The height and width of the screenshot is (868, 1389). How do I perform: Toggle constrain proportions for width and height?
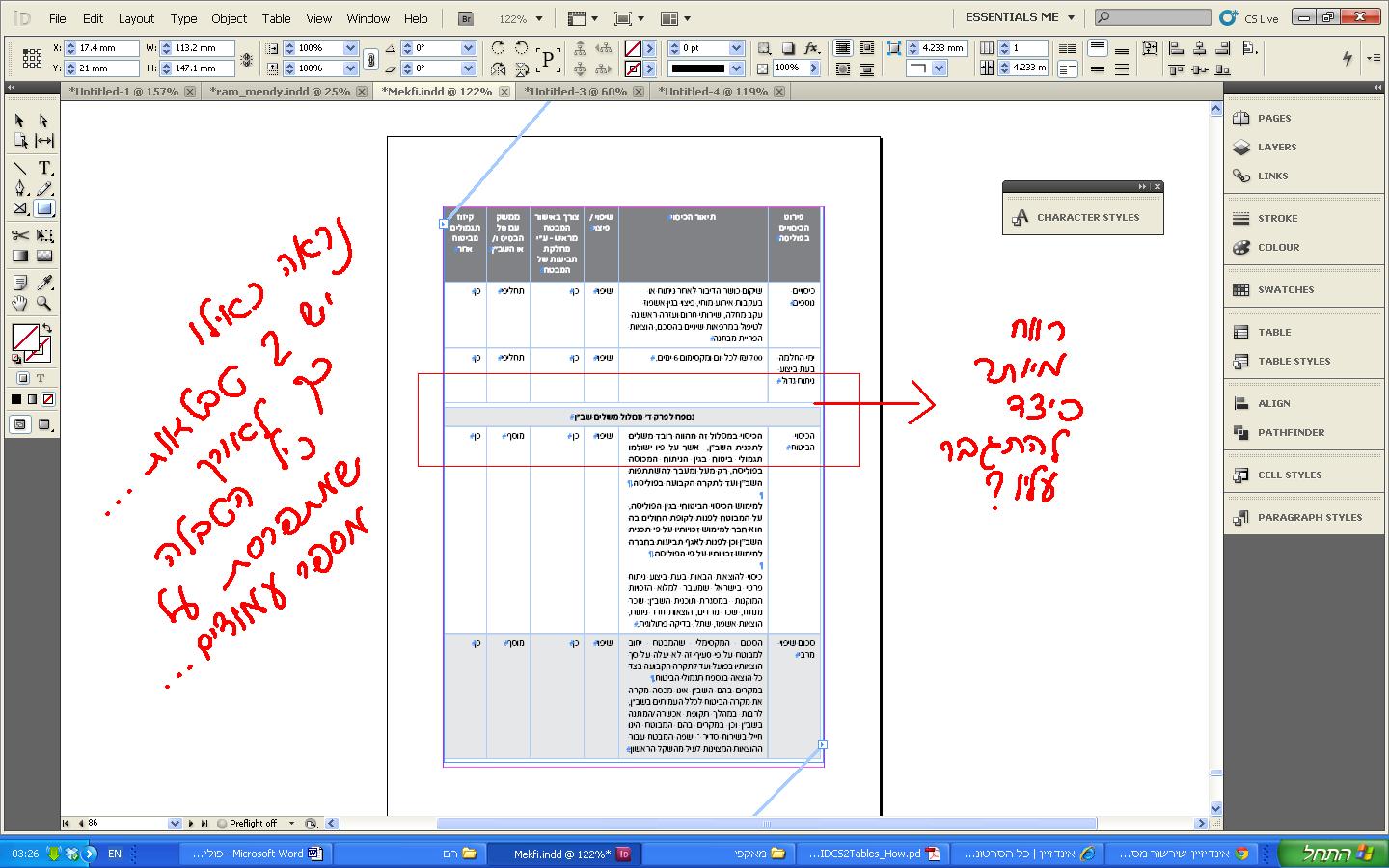click(246, 59)
